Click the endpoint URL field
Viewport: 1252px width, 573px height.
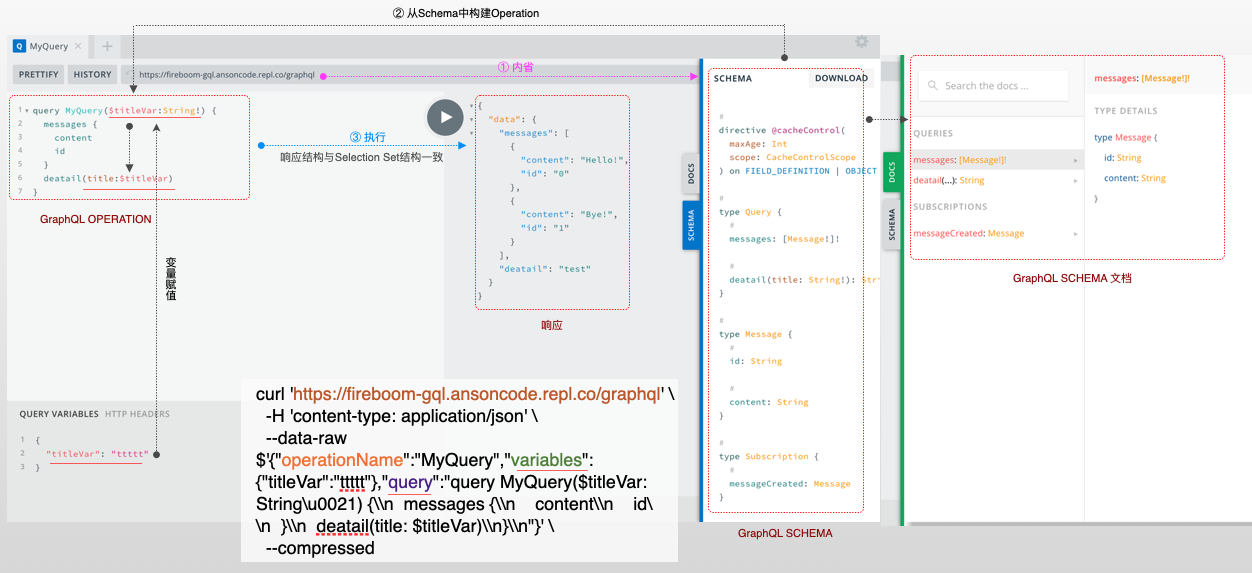point(228,74)
